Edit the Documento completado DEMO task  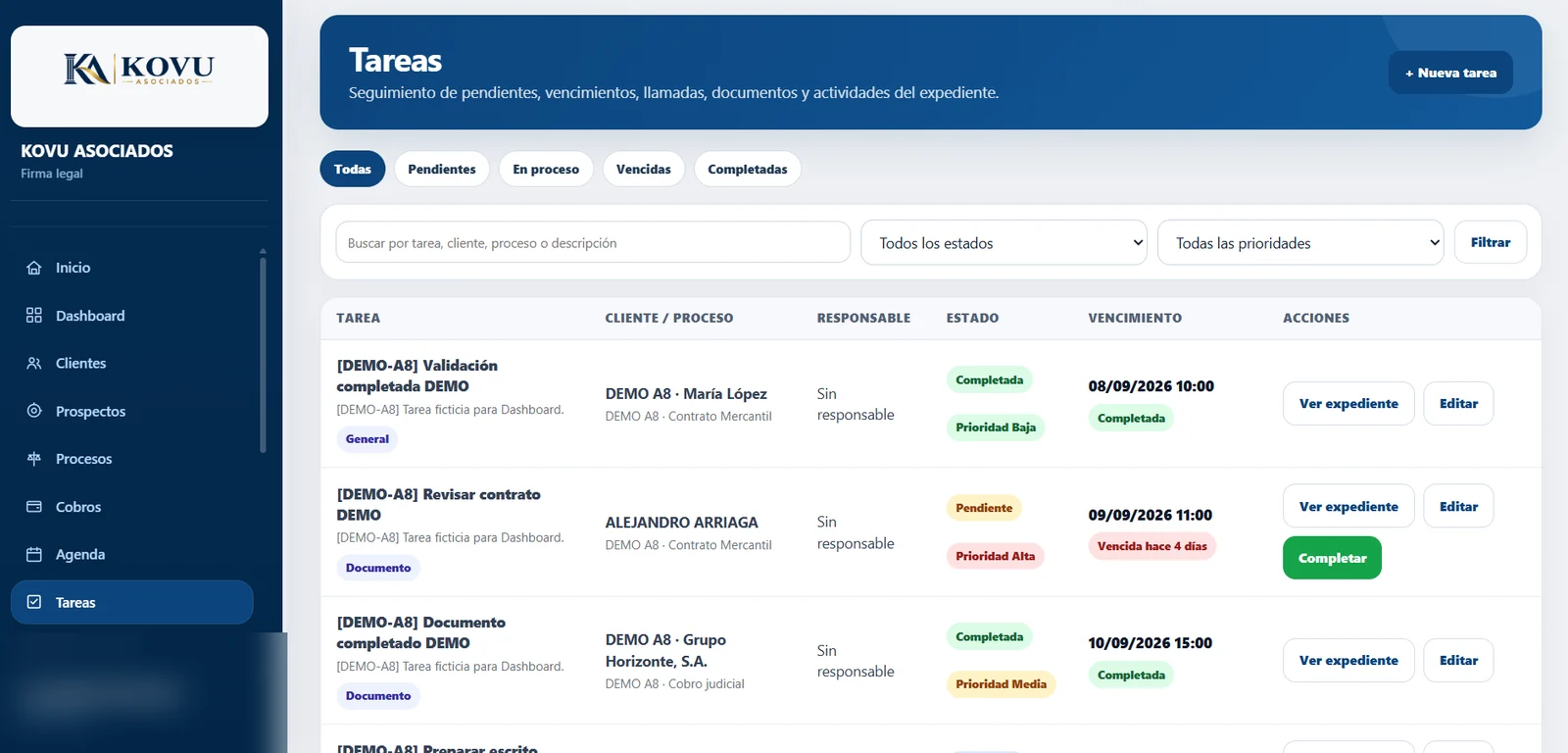(1458, 660)
